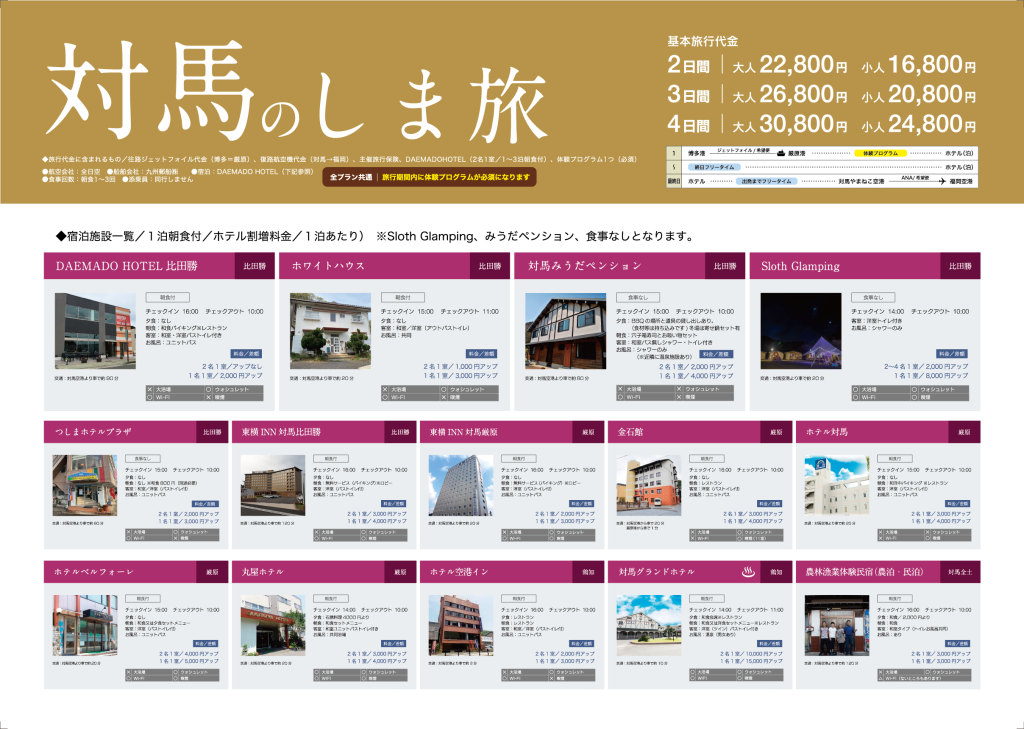Click the yellow 体験プログラム badge

pyautogui.click(x=880, y=153)
